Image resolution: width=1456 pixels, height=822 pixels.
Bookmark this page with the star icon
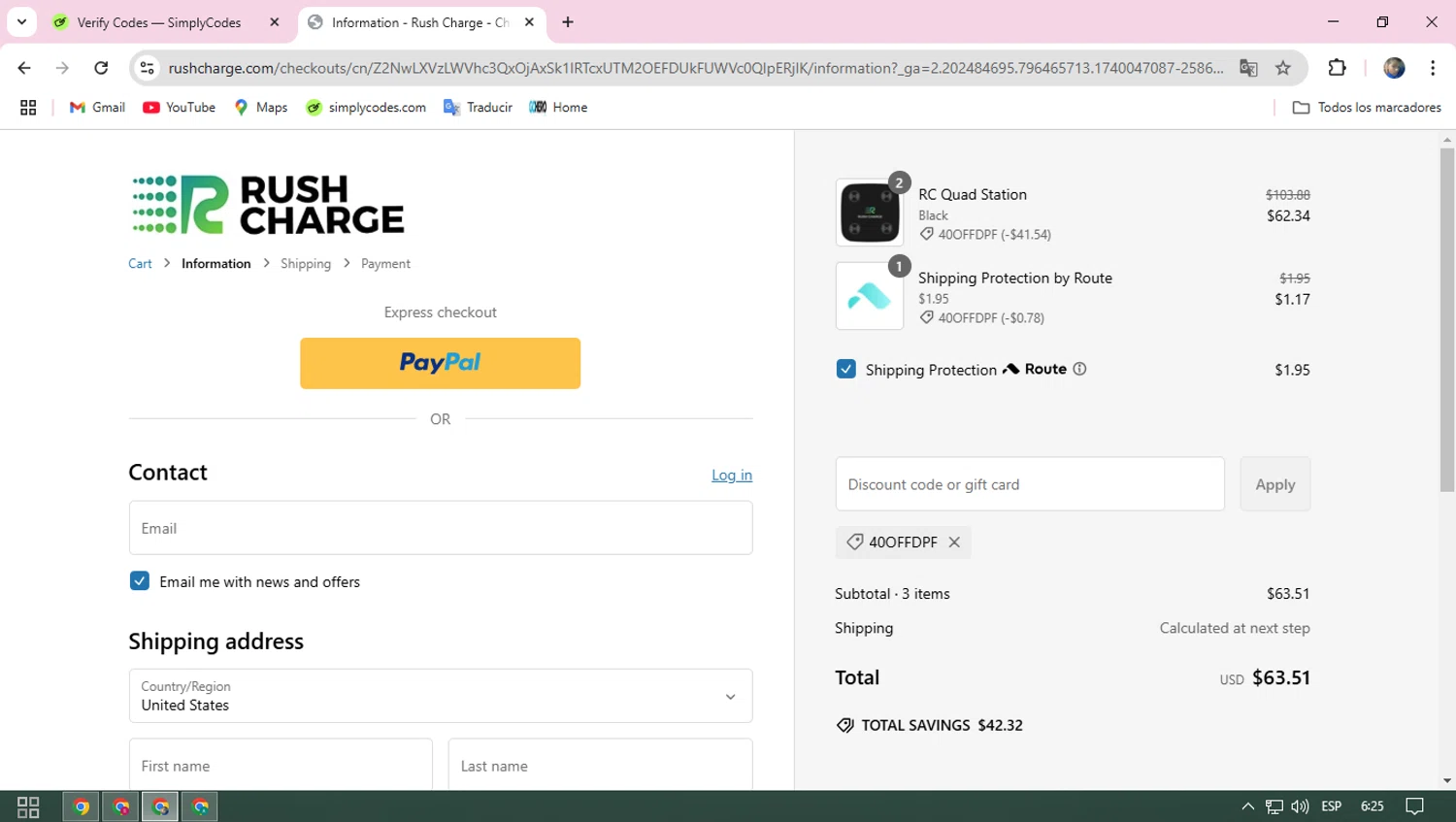(x=1283, y=68)
